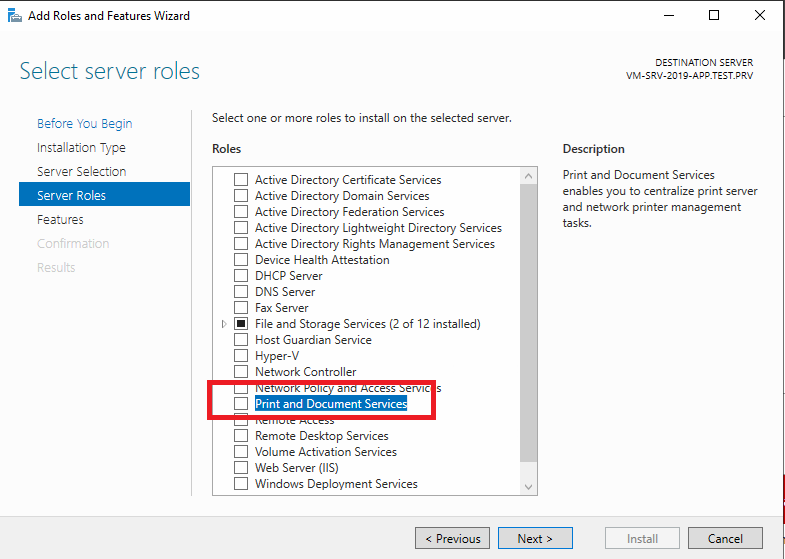Check Print and Document Services checkbox
This screenshot has width=785, height=559.
[241, 404]
